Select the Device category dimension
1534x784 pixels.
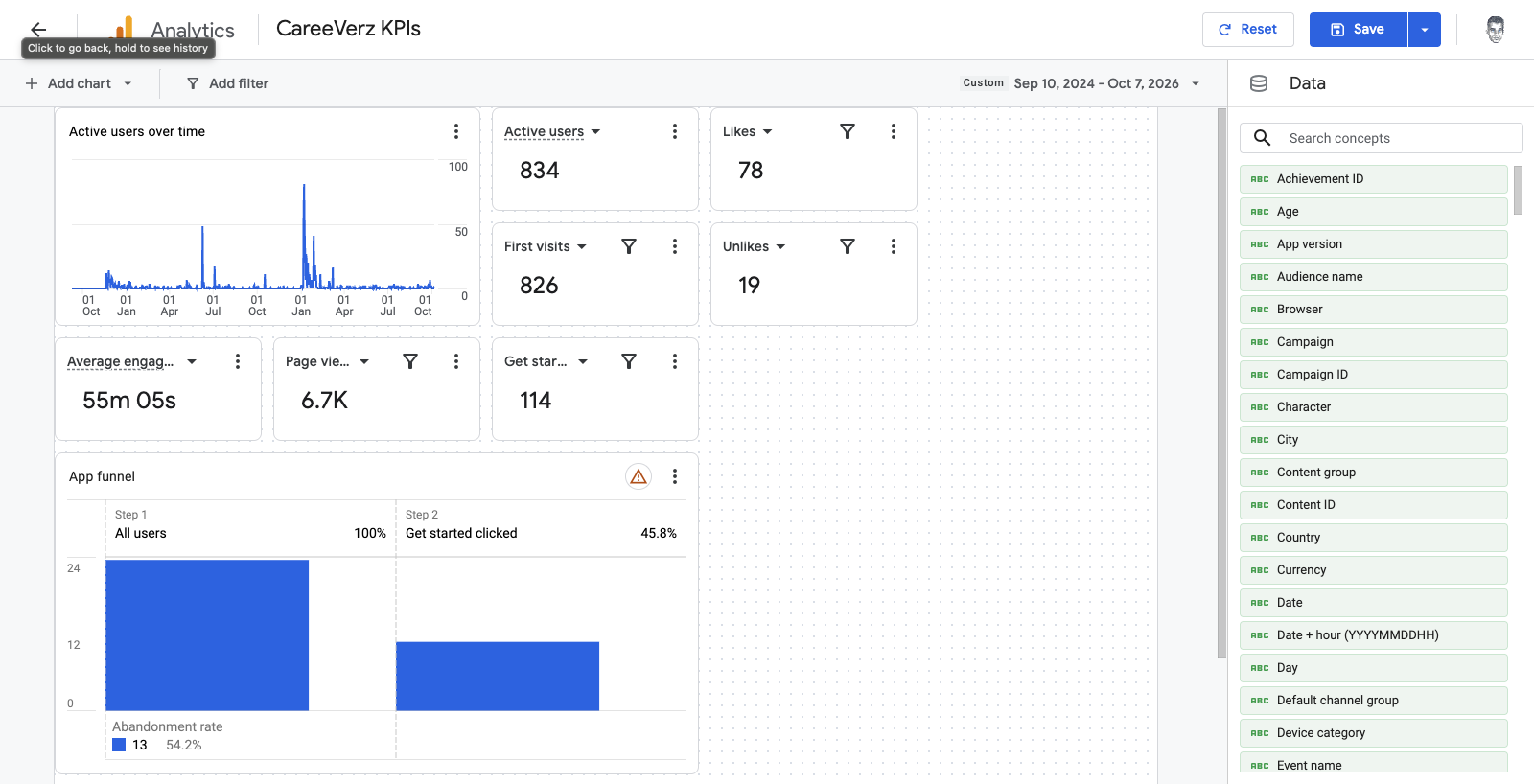(1373, 733)
